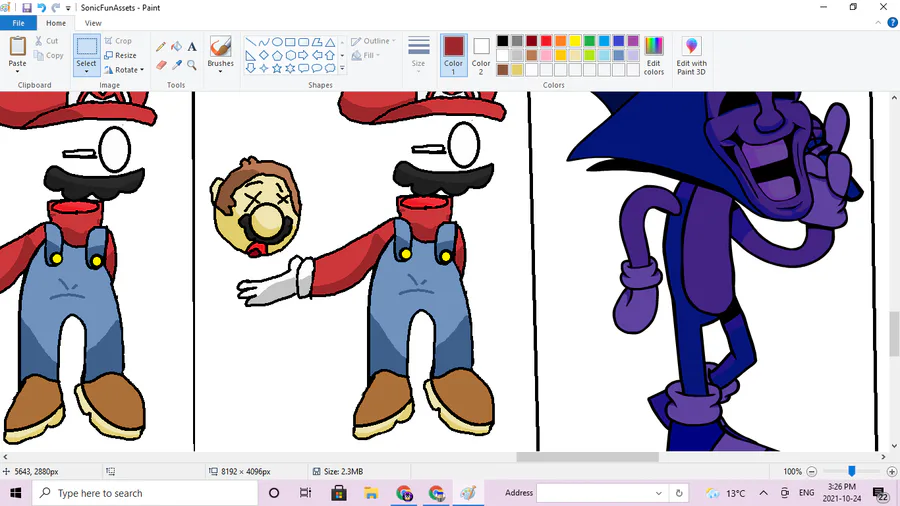Choose the Right arrow shape
900x506 pixels.
303,55
